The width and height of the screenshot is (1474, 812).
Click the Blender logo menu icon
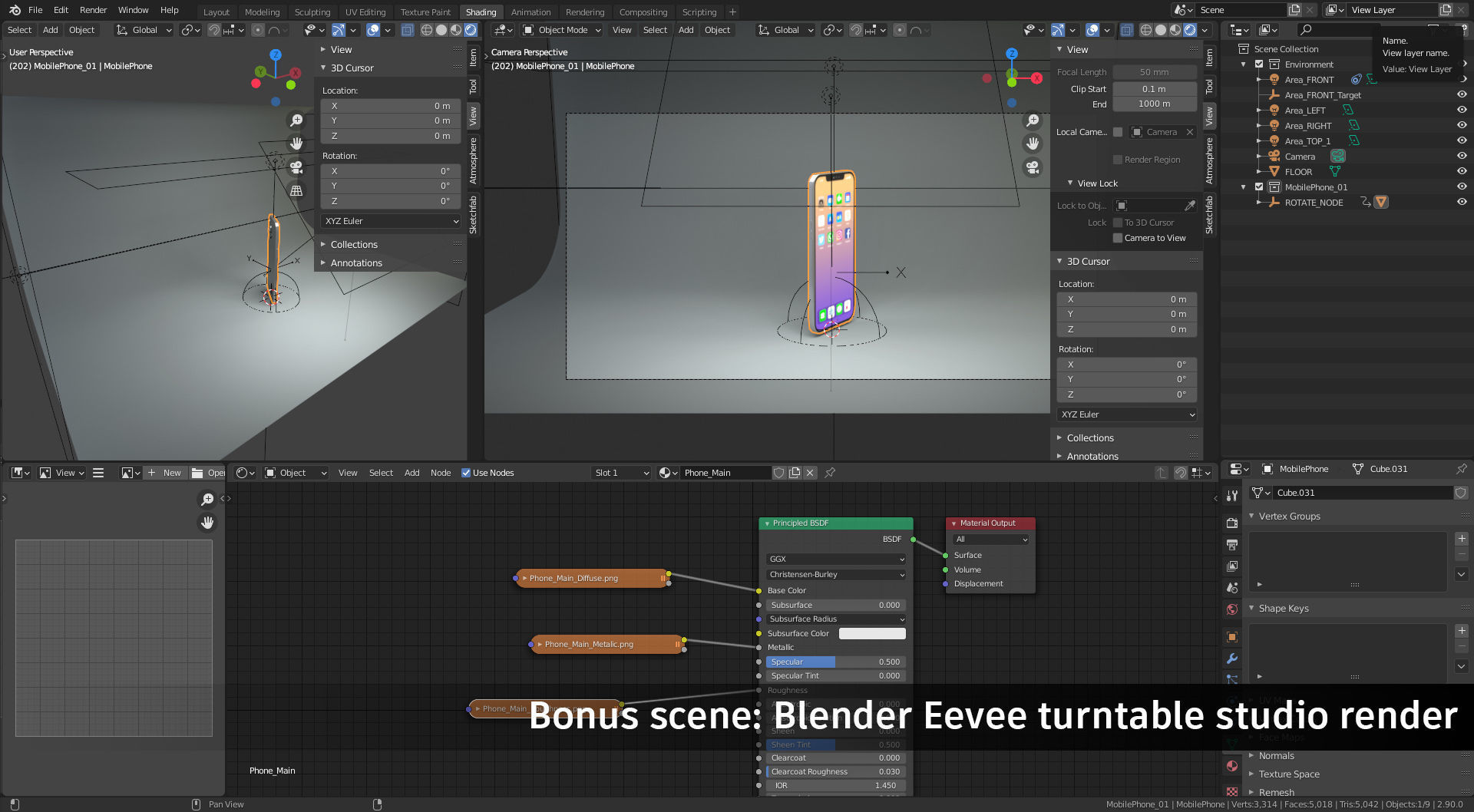click(15, 10)
